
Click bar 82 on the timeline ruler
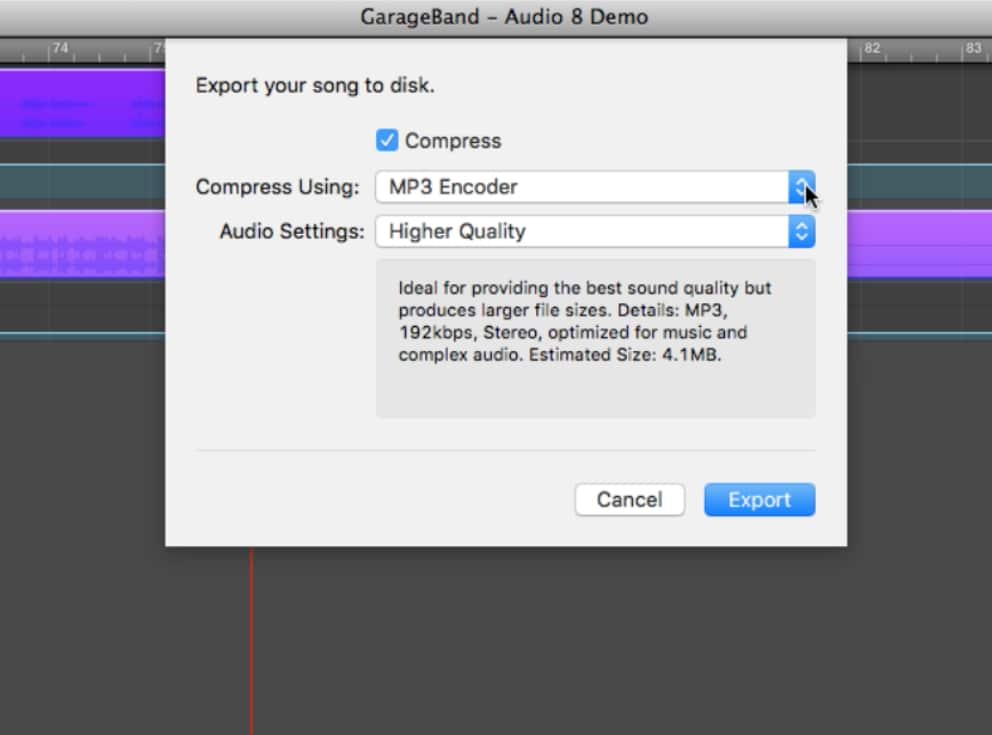click(x=872, y=49)
